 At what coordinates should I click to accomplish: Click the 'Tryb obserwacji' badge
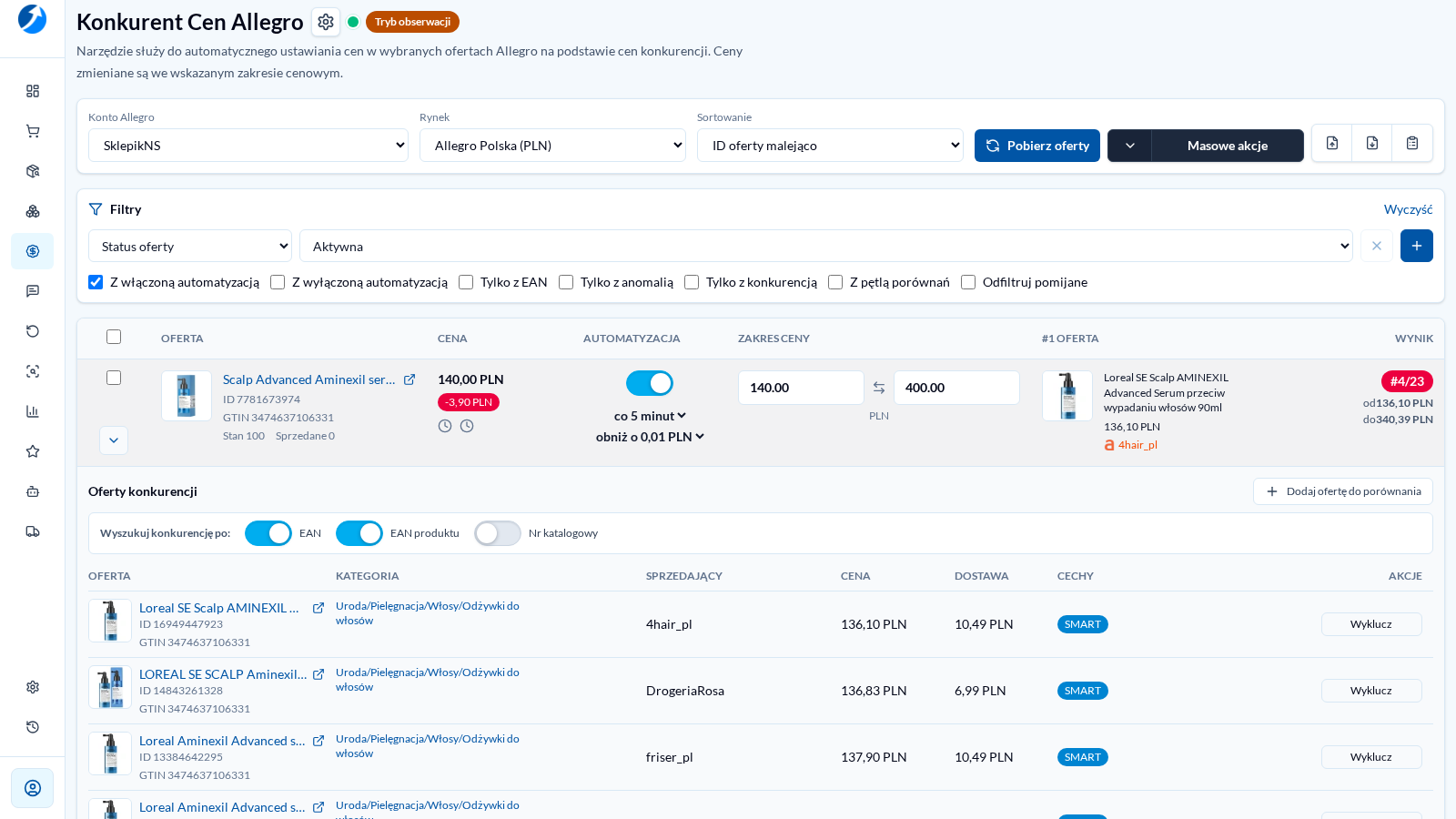(412, 22)
